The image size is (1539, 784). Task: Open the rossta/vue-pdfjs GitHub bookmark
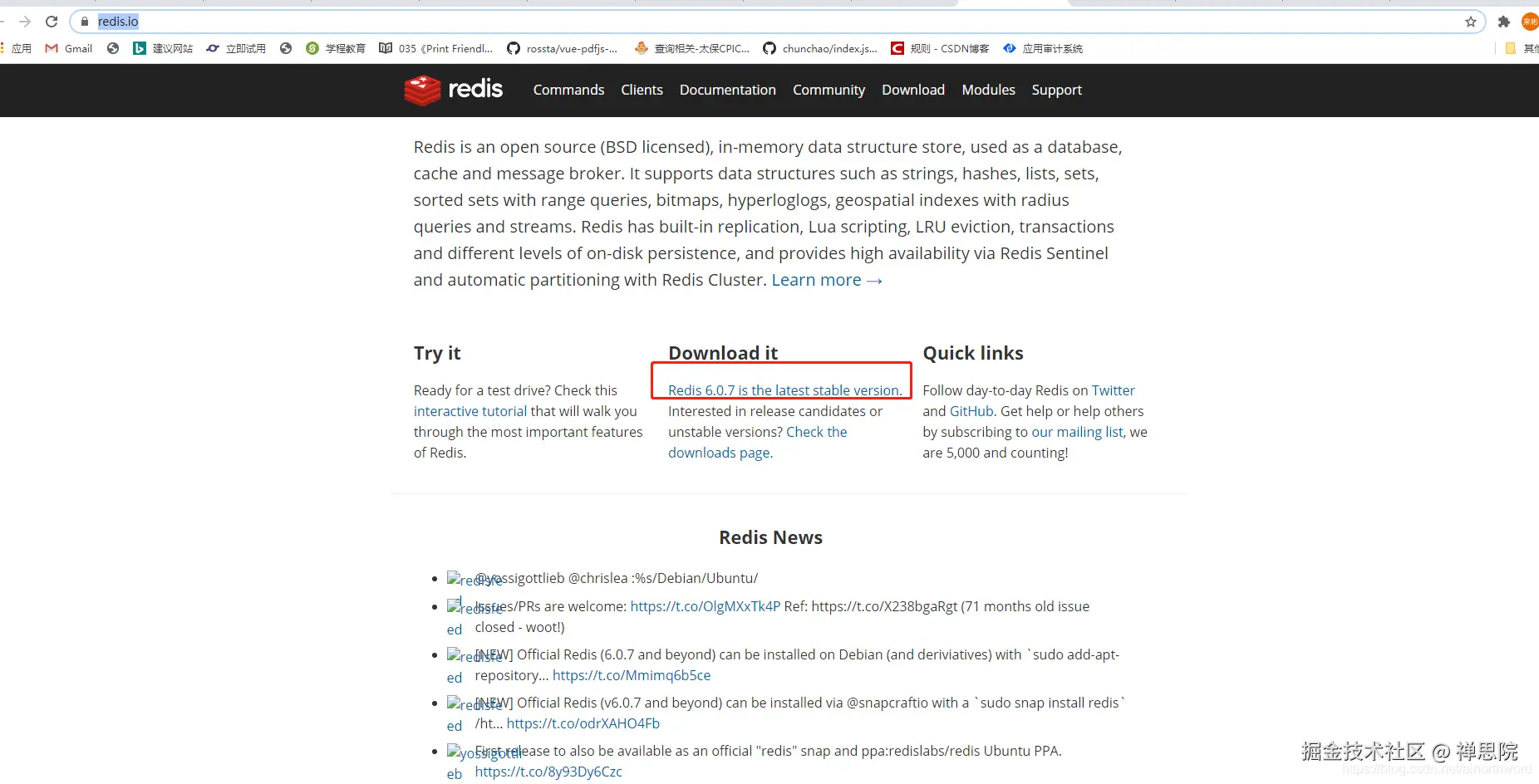tap(563, 48)
